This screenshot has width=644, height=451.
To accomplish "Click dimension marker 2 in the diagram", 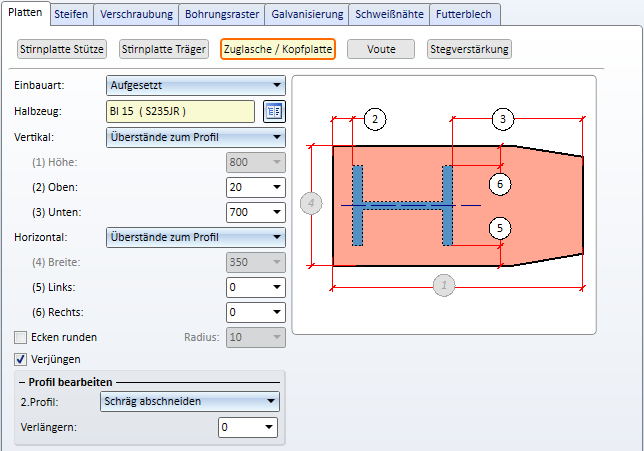I will (373, 119).
